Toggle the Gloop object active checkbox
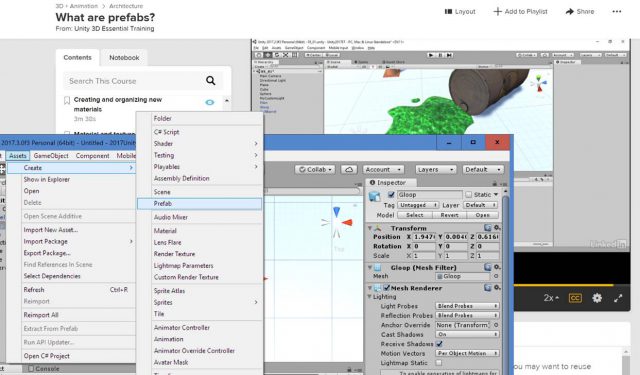640x375 pixels. coord(391,195)
